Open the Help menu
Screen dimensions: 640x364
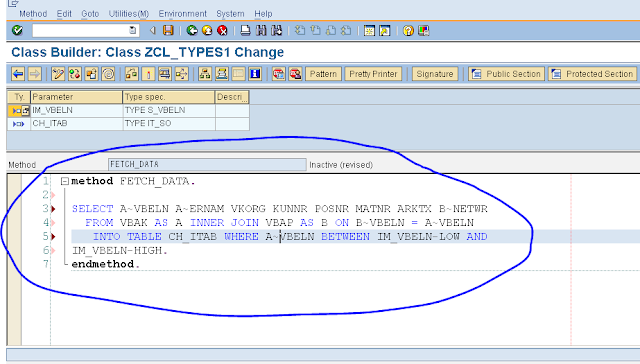(263, 14)
